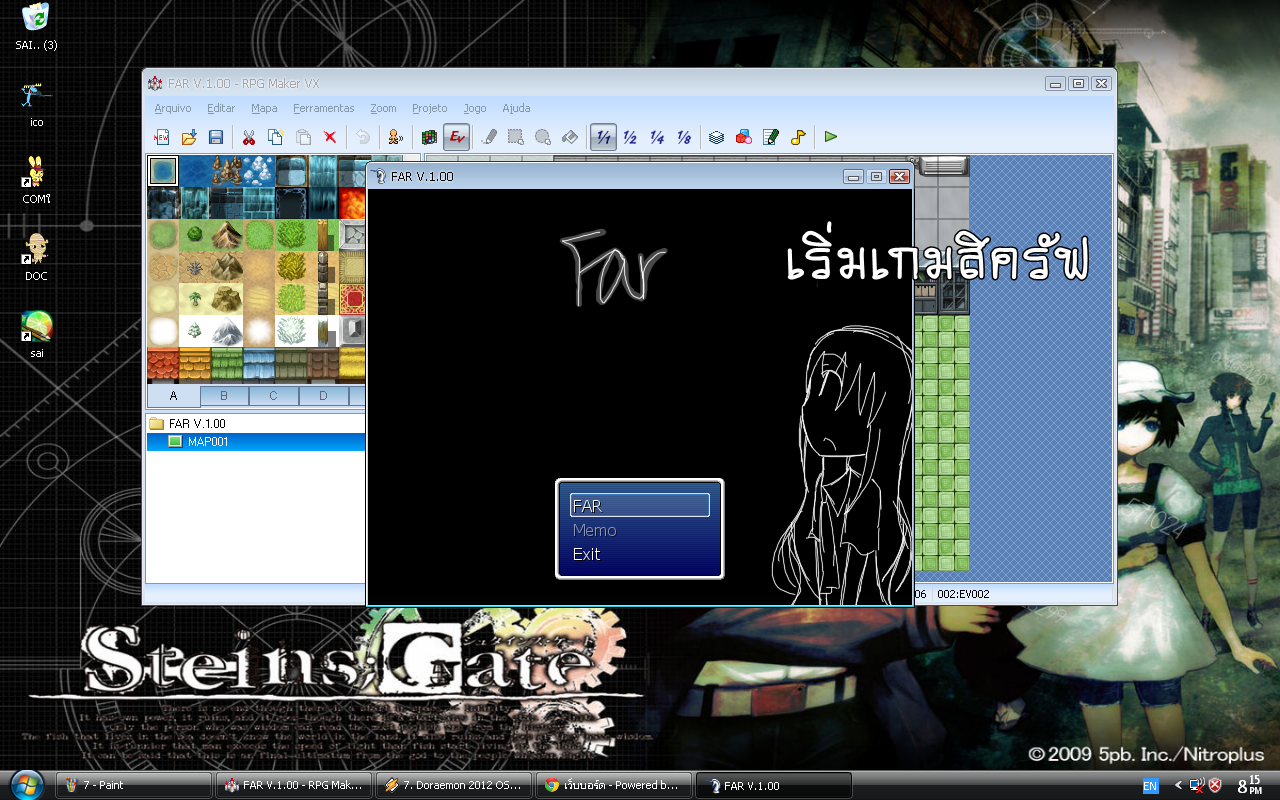Set map zoom to 1/4 scale

[x=657, y=137]
